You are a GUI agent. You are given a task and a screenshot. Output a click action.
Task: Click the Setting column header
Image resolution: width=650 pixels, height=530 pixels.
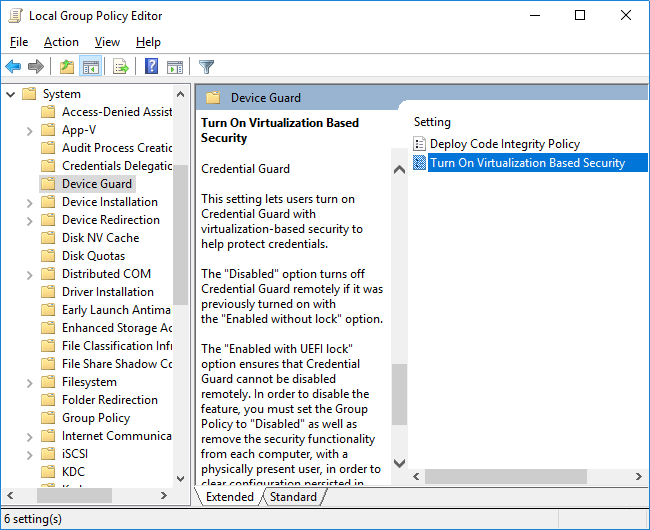(x=433, y=122)
